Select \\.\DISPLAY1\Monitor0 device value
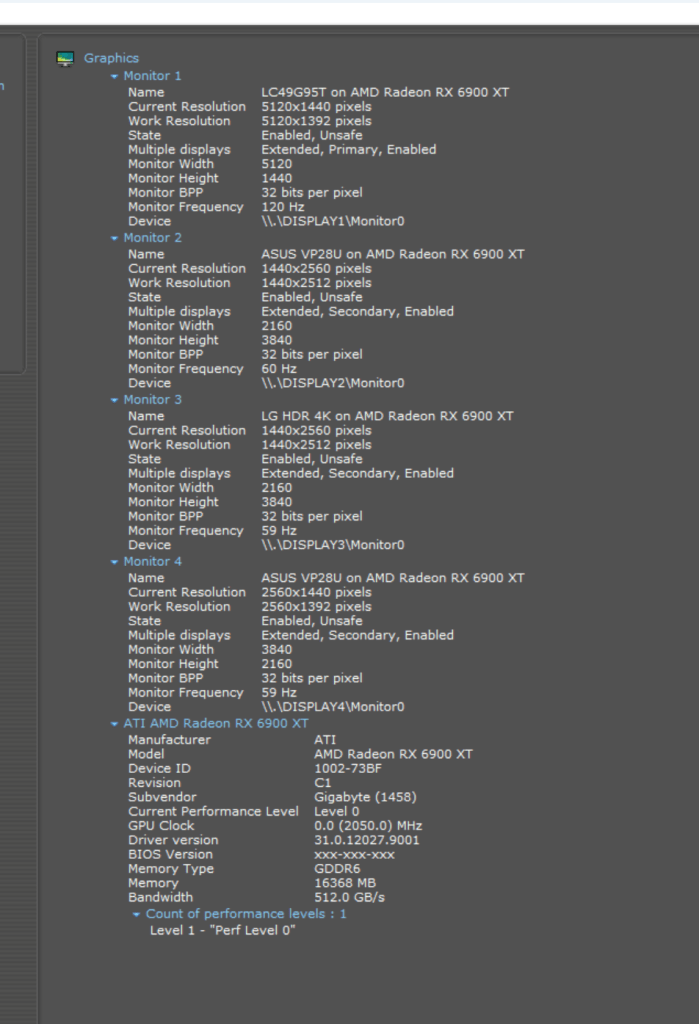 pyautogui.click(x=333, y=221)
